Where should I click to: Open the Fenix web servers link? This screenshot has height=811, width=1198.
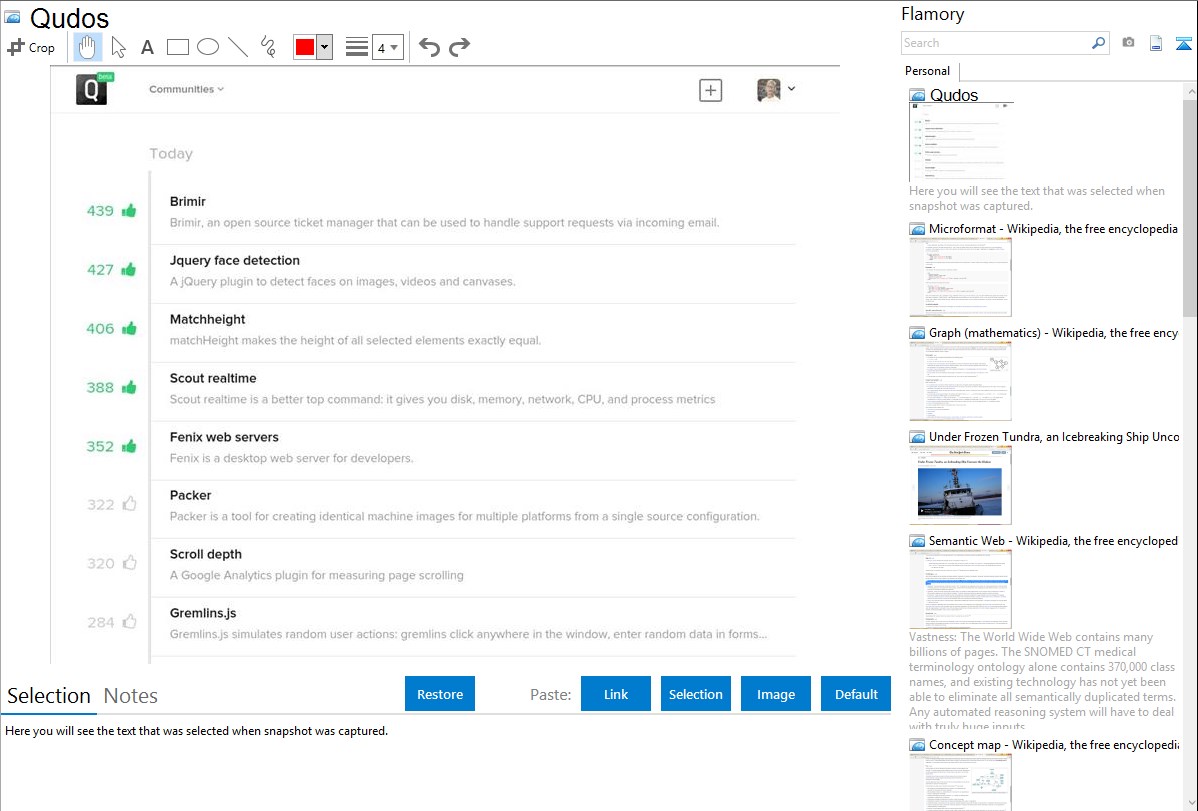224,436
